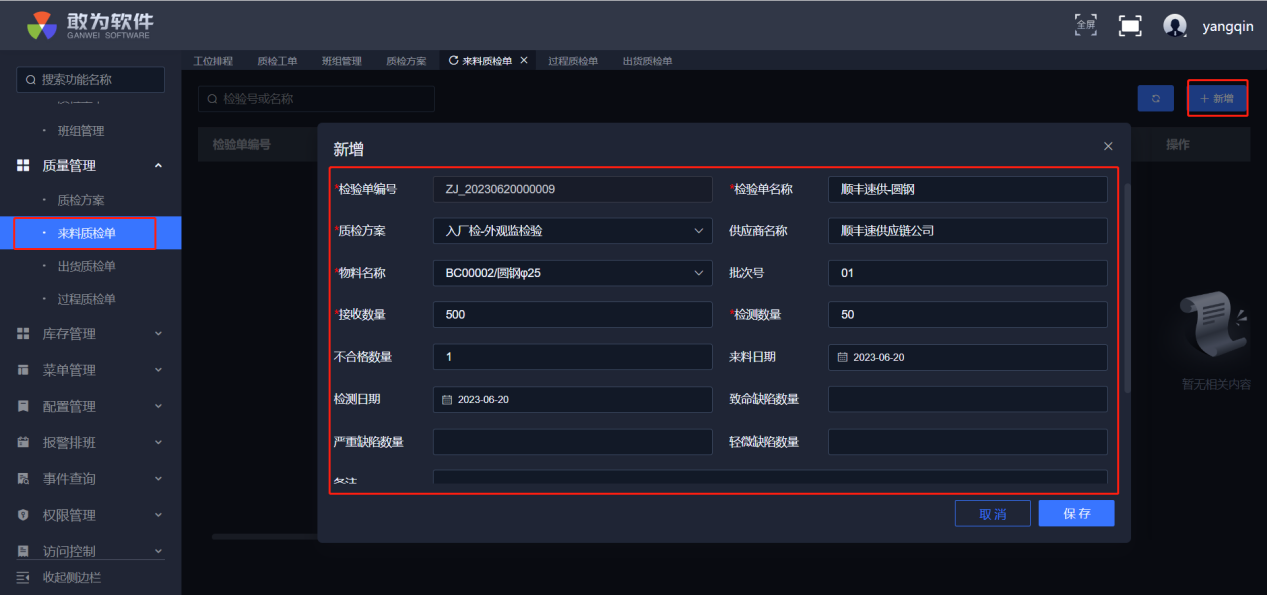
Task: Click the 接收数量 input showing 500
Action: [573, 315]
